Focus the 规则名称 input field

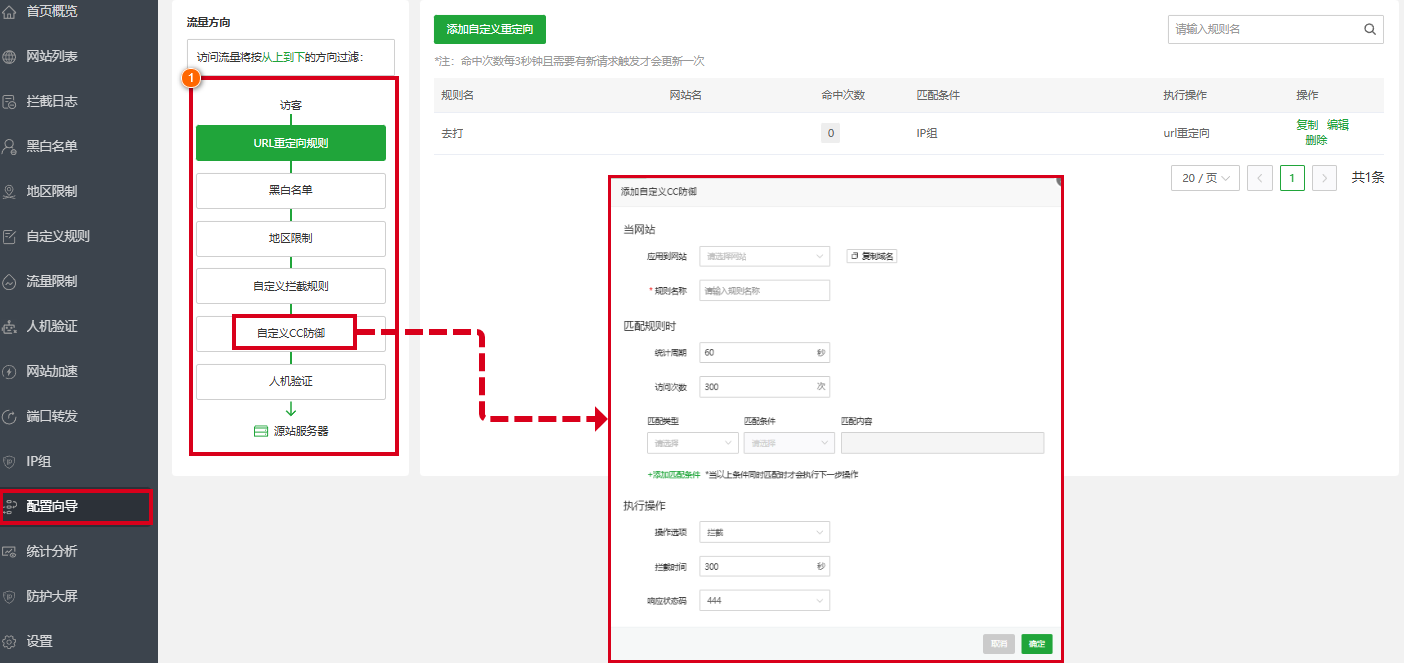click(765, 290)
